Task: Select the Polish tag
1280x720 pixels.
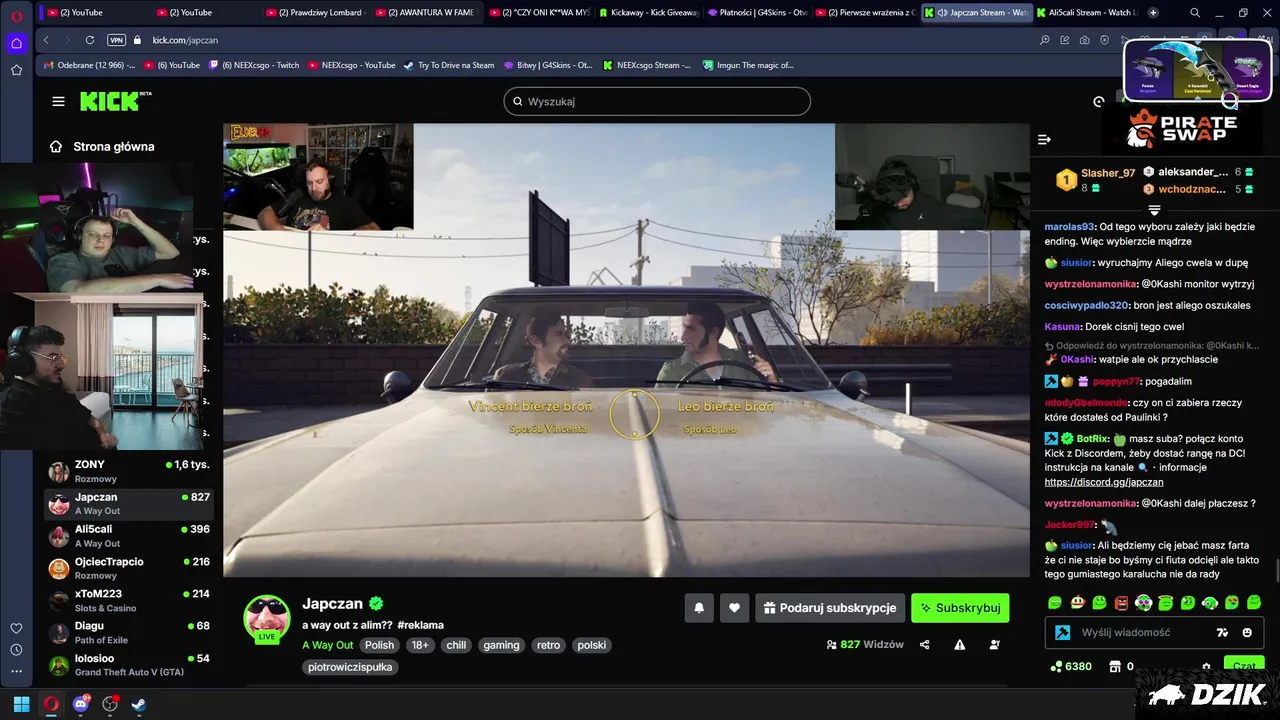Action: [379, 645]
